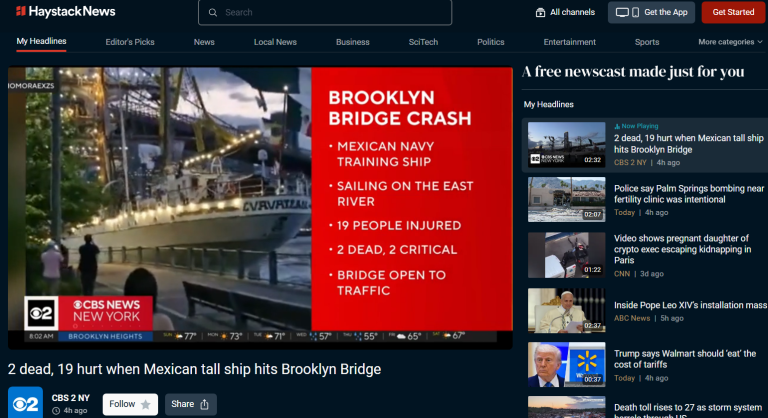Open the Local News tab
This screenshot has width=768, height=418.
[x=275, y=42]
